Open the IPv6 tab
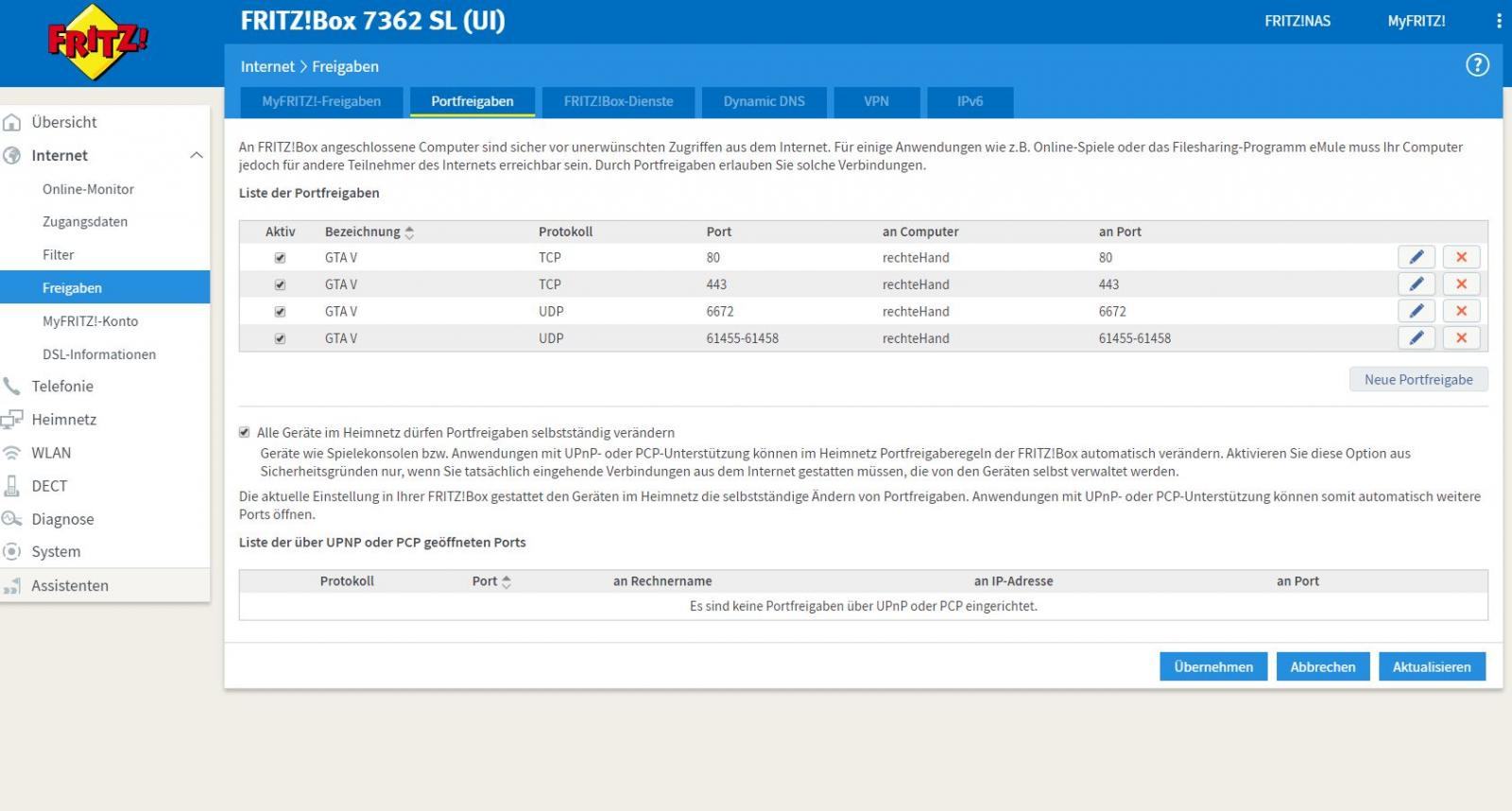1512x811 pixels. pyautogui.click(x=971, y=101)
